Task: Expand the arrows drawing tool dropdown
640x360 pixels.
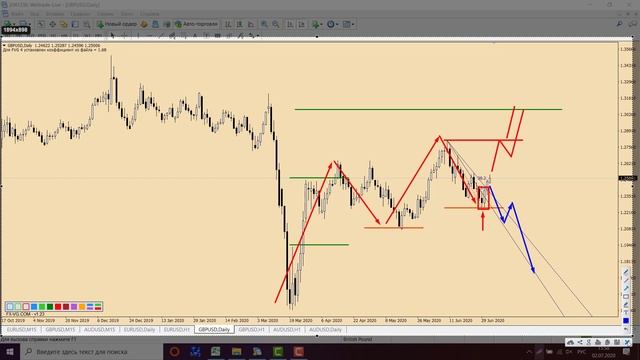Action: tap(258, 36)
